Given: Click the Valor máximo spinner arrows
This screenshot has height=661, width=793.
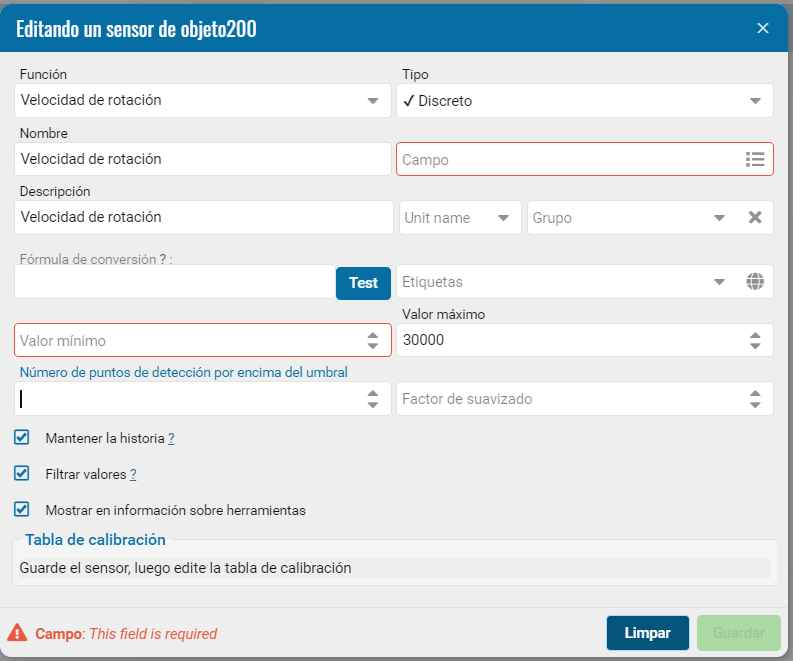Looking at the screenshot, I should [755, 340].
